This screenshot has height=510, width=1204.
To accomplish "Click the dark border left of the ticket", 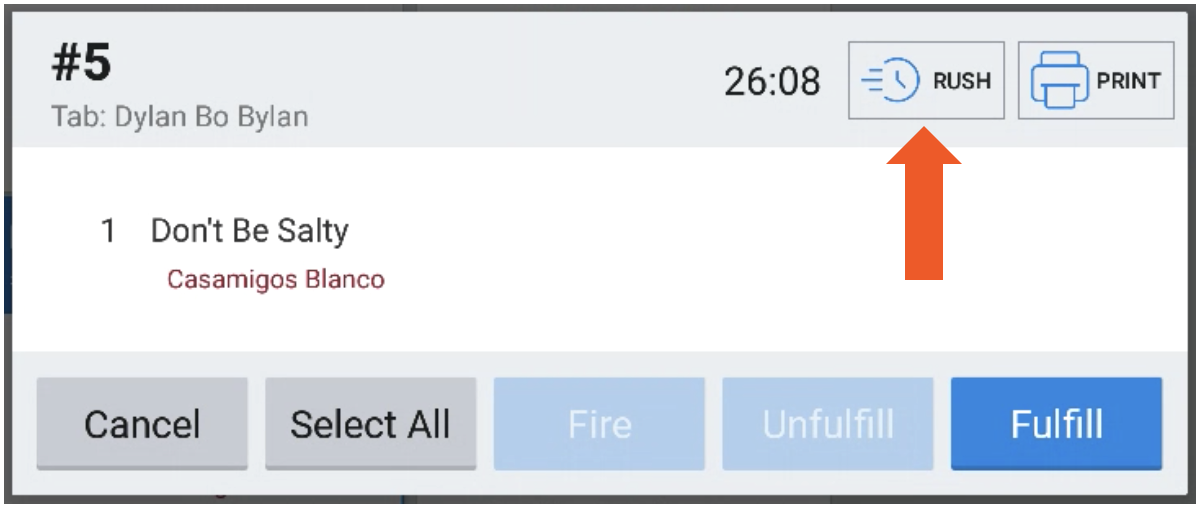I will click(5, 250).
